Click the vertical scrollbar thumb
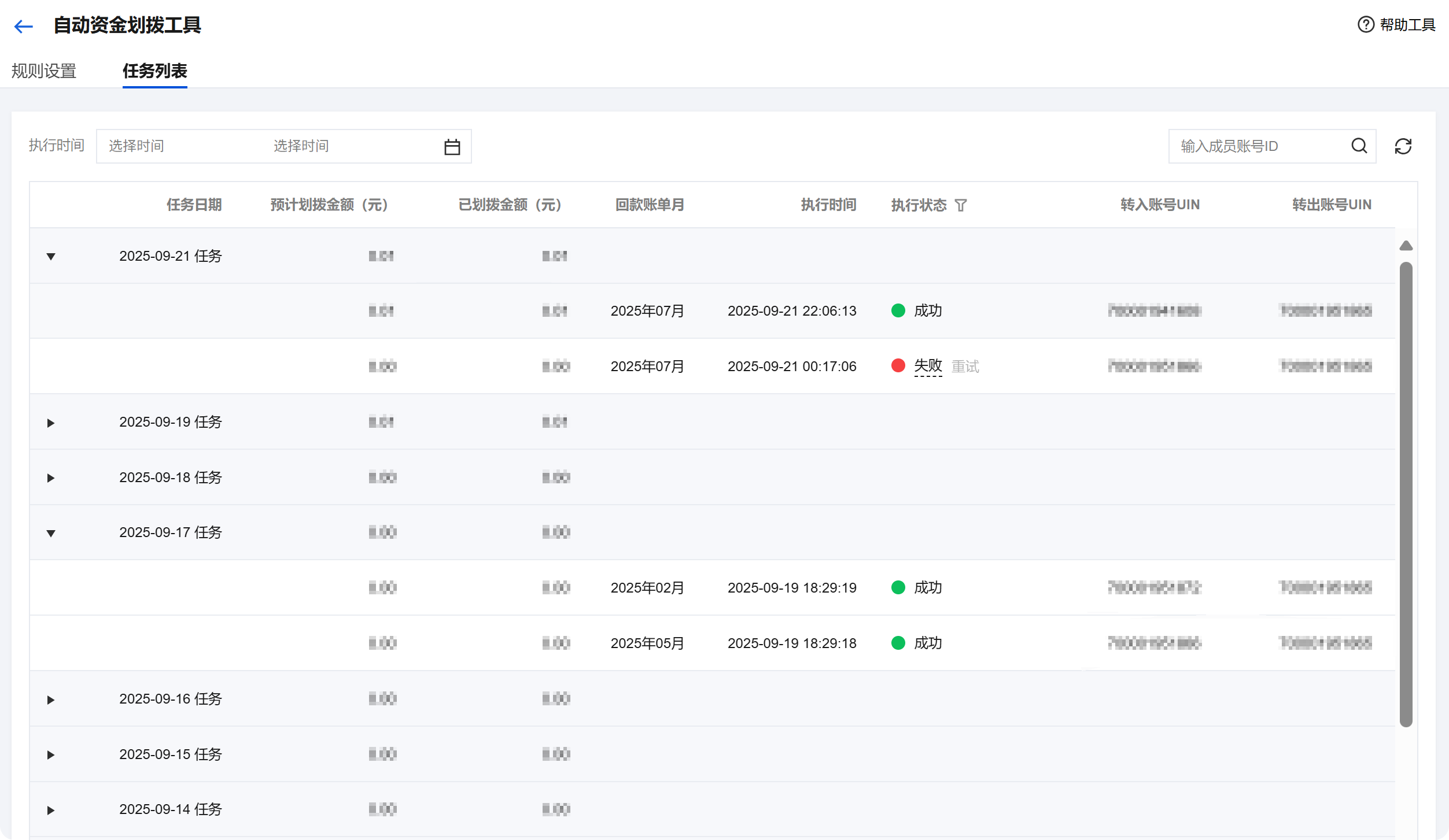The image size is (1449, 840). click(1406, 494)
